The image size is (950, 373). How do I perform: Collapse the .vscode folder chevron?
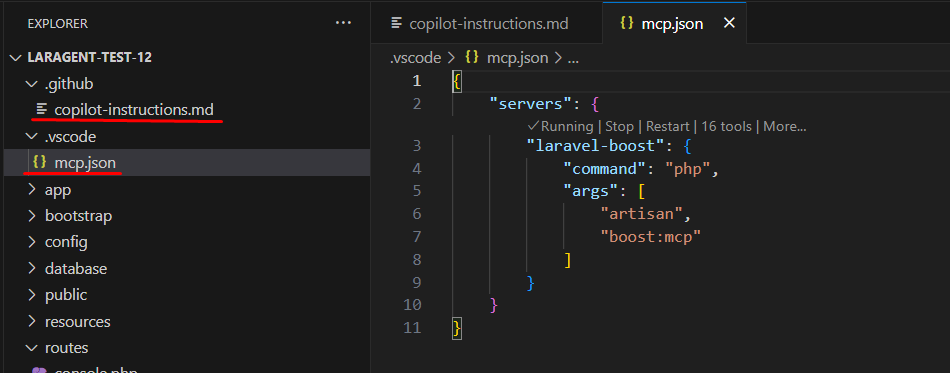pyautogui.click(x=32, y=137)
